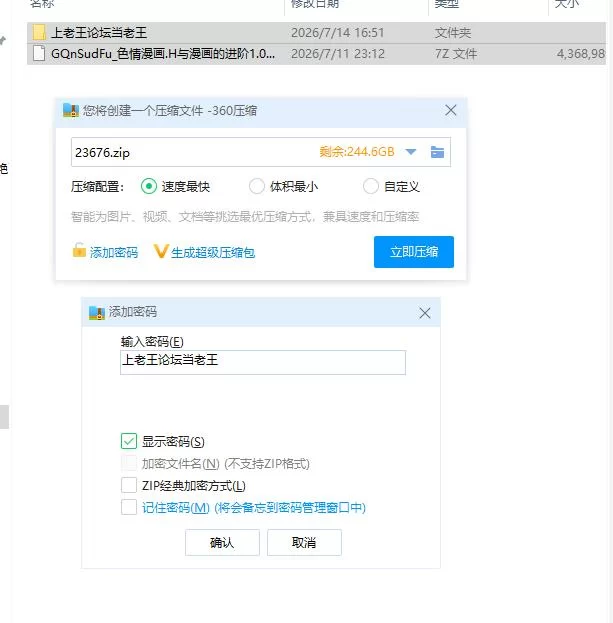Select the 体积最小 radio button
The height and width of the screenshot is (623, 613).
click(x=257, y=186)
